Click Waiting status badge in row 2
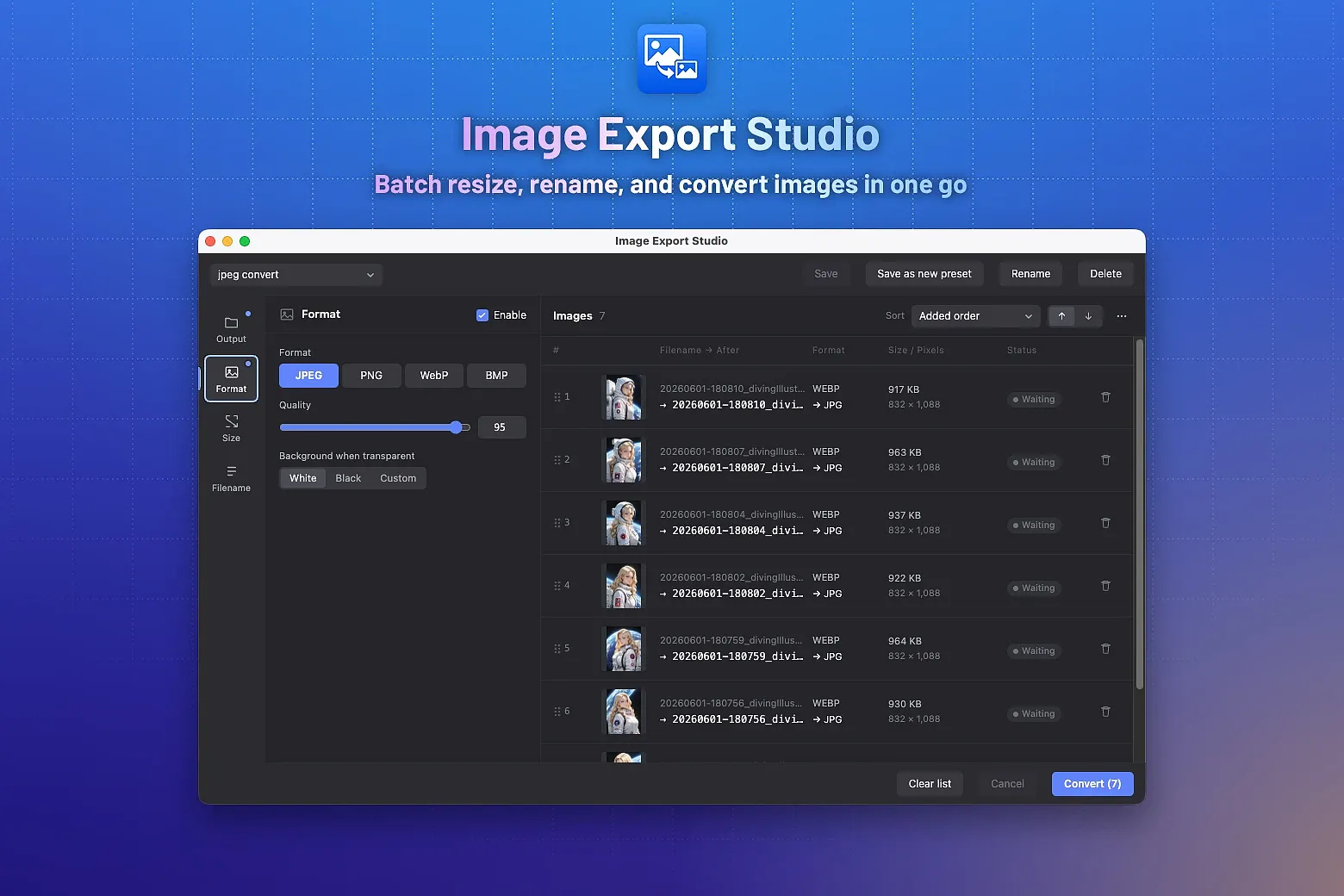Image resolution: width=1344 pixels, height=896 pixels. click(1034, 463)
